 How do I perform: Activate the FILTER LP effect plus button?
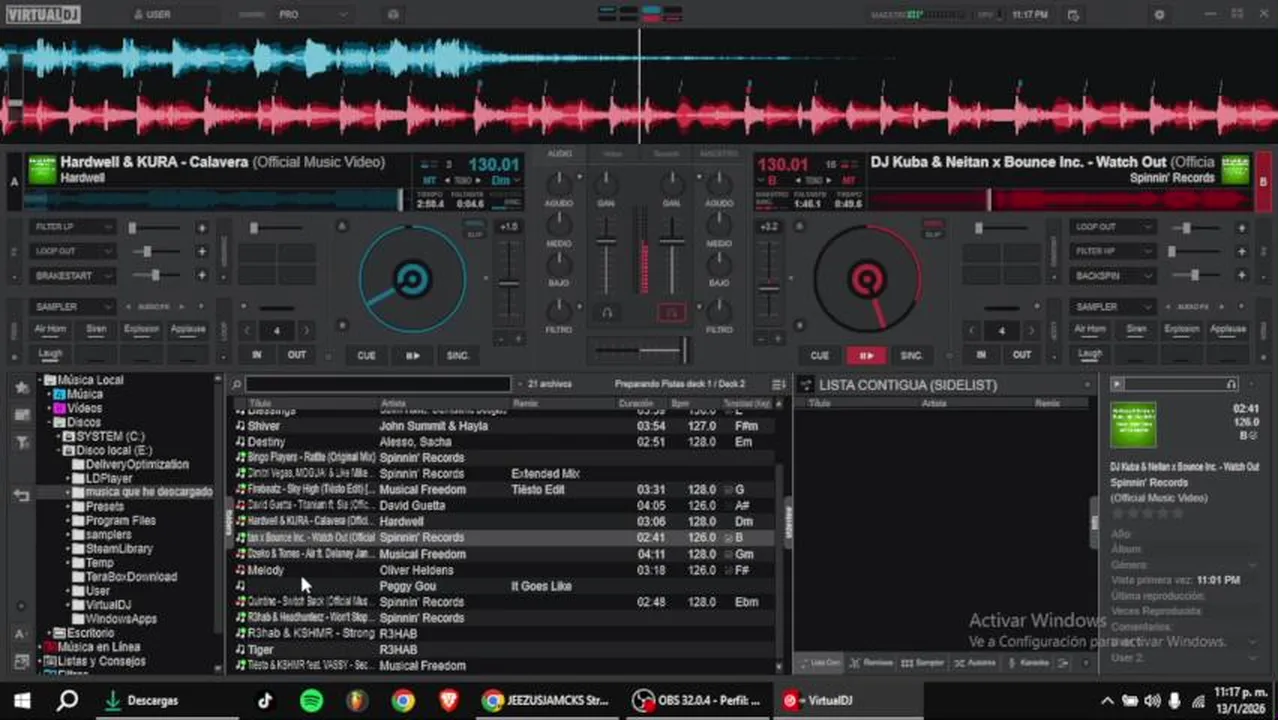pos(202,227)
